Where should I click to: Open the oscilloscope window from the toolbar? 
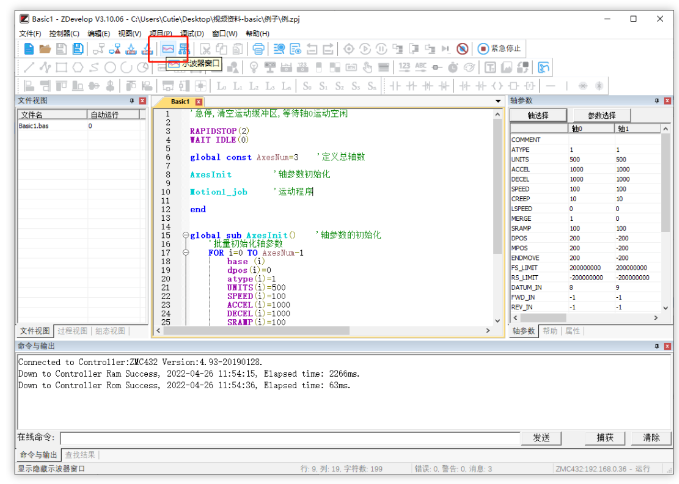168,49
